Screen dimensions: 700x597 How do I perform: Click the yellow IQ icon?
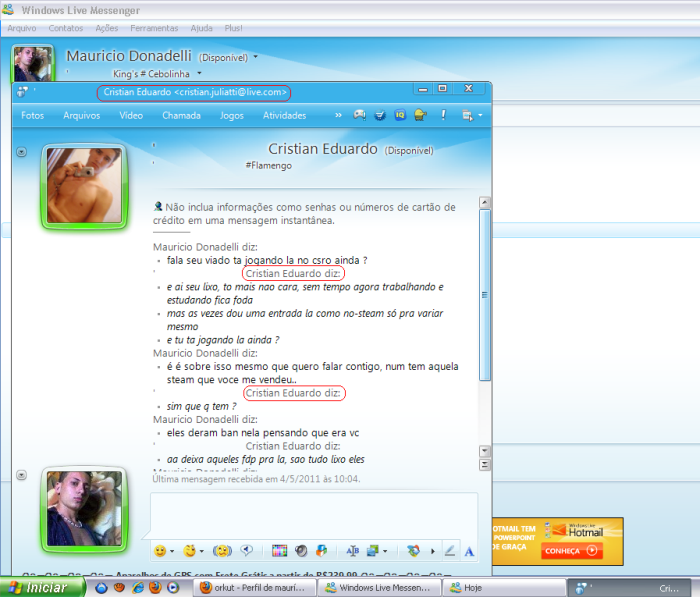click(400, 115)
